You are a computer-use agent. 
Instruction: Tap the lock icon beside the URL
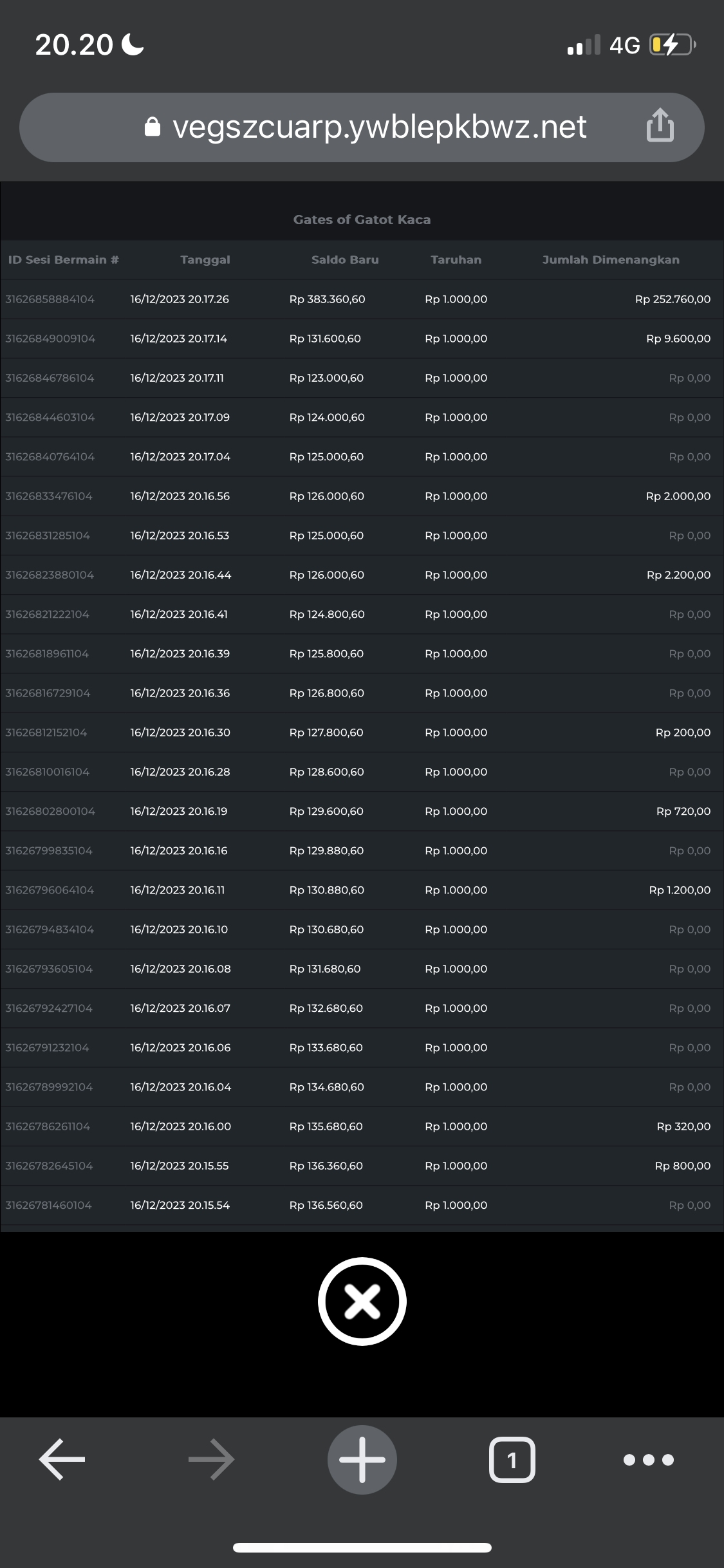coord(153,127)
